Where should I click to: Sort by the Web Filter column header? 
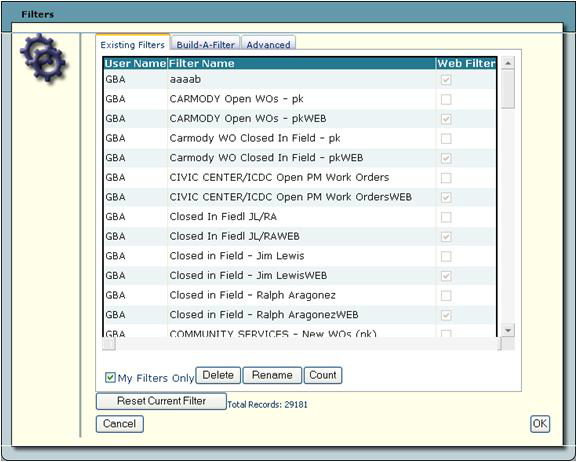pyautogui.click(x=466, y=63)
